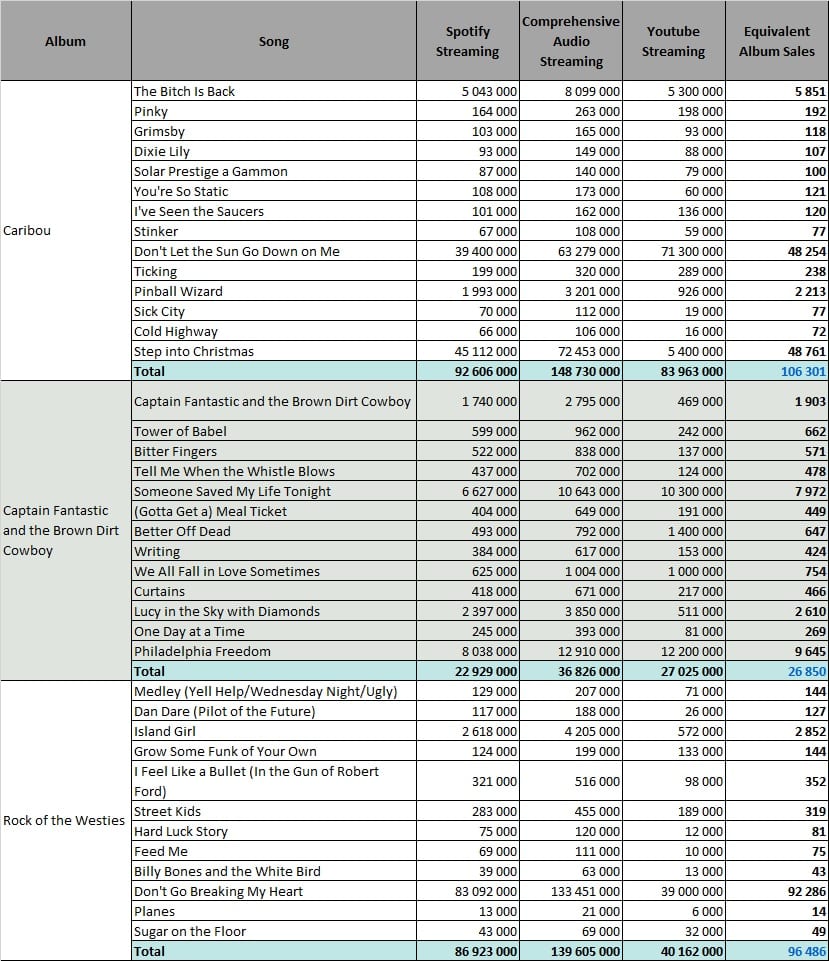Select the Stinker song cell
The image size is (829, 961).
(274, 231)
